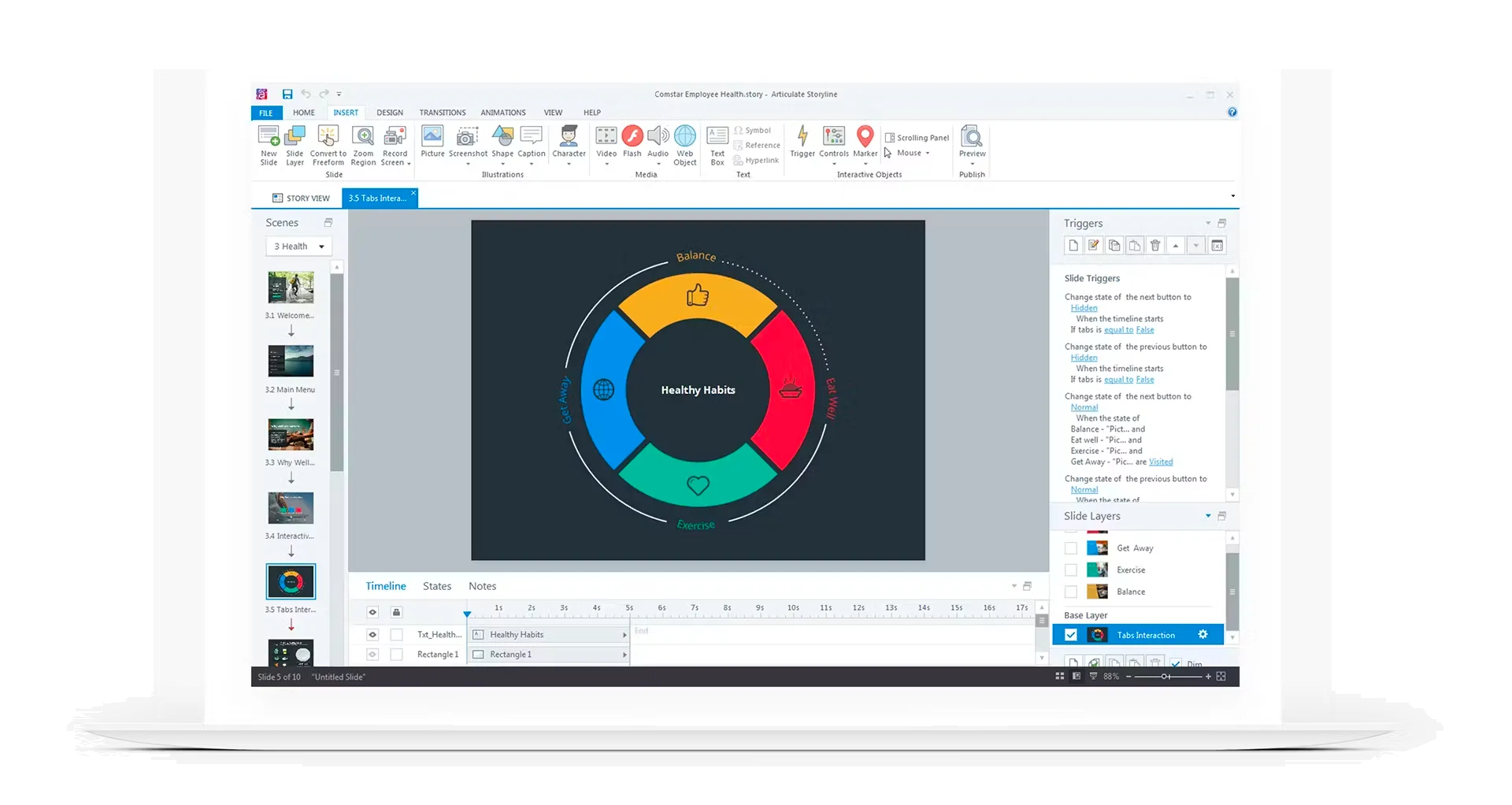The image size is (1512, 805).
Task: Add a Slide Layer from ribbon
Action: tap(295, 146)
